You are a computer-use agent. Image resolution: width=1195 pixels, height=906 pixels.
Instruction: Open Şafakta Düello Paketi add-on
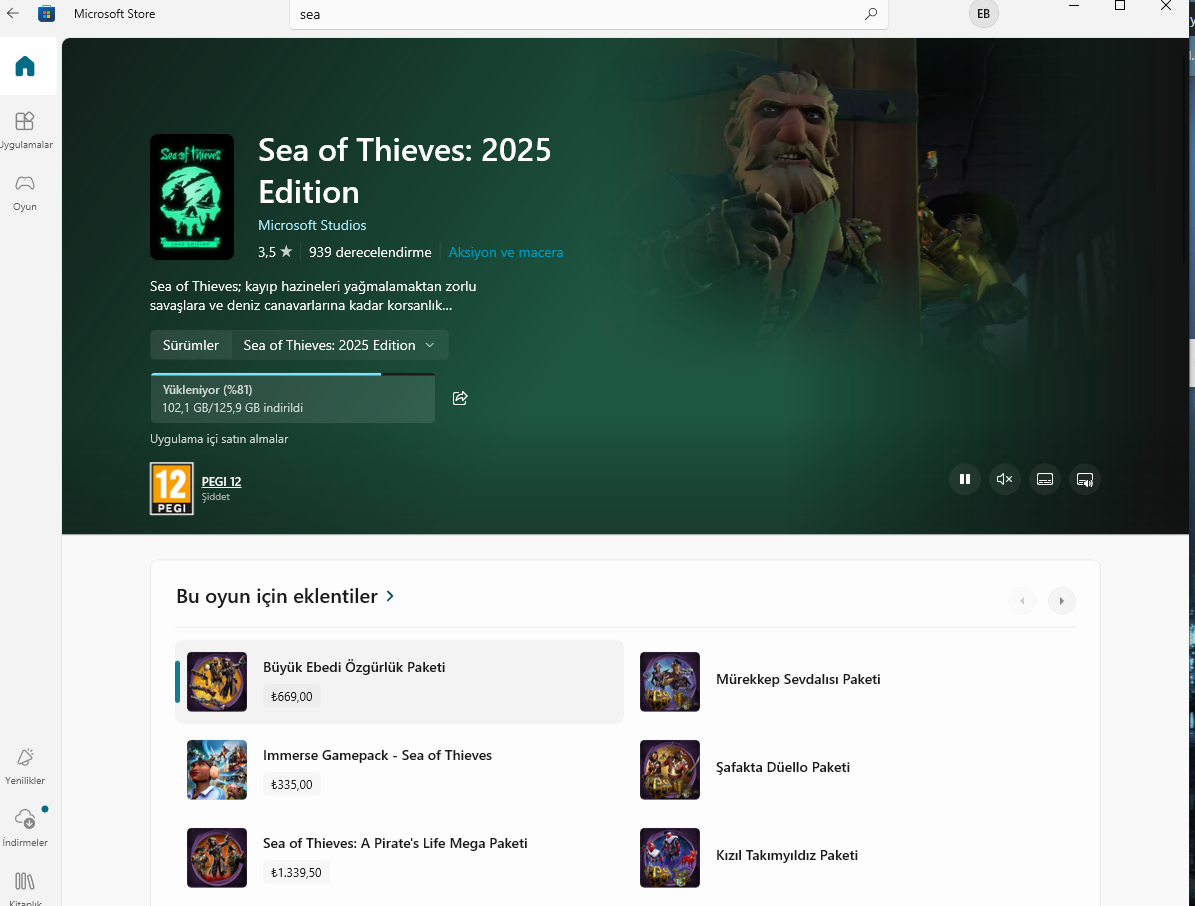[x=852, y=770]
